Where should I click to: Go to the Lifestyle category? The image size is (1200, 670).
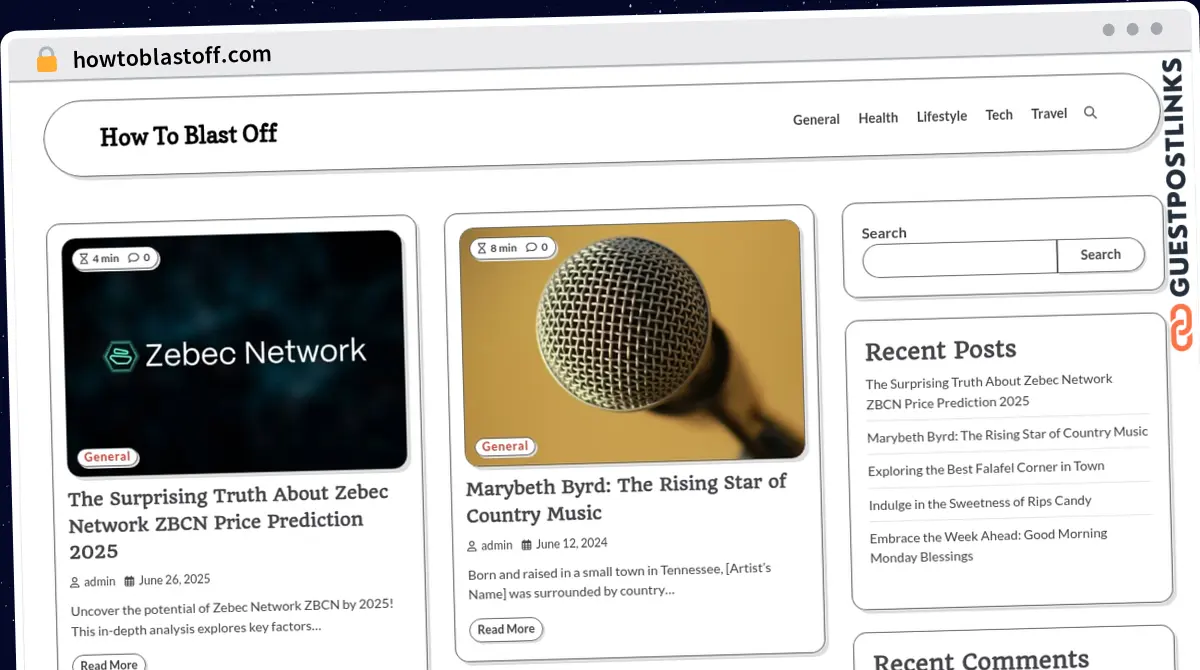click(x=942, y=116)
